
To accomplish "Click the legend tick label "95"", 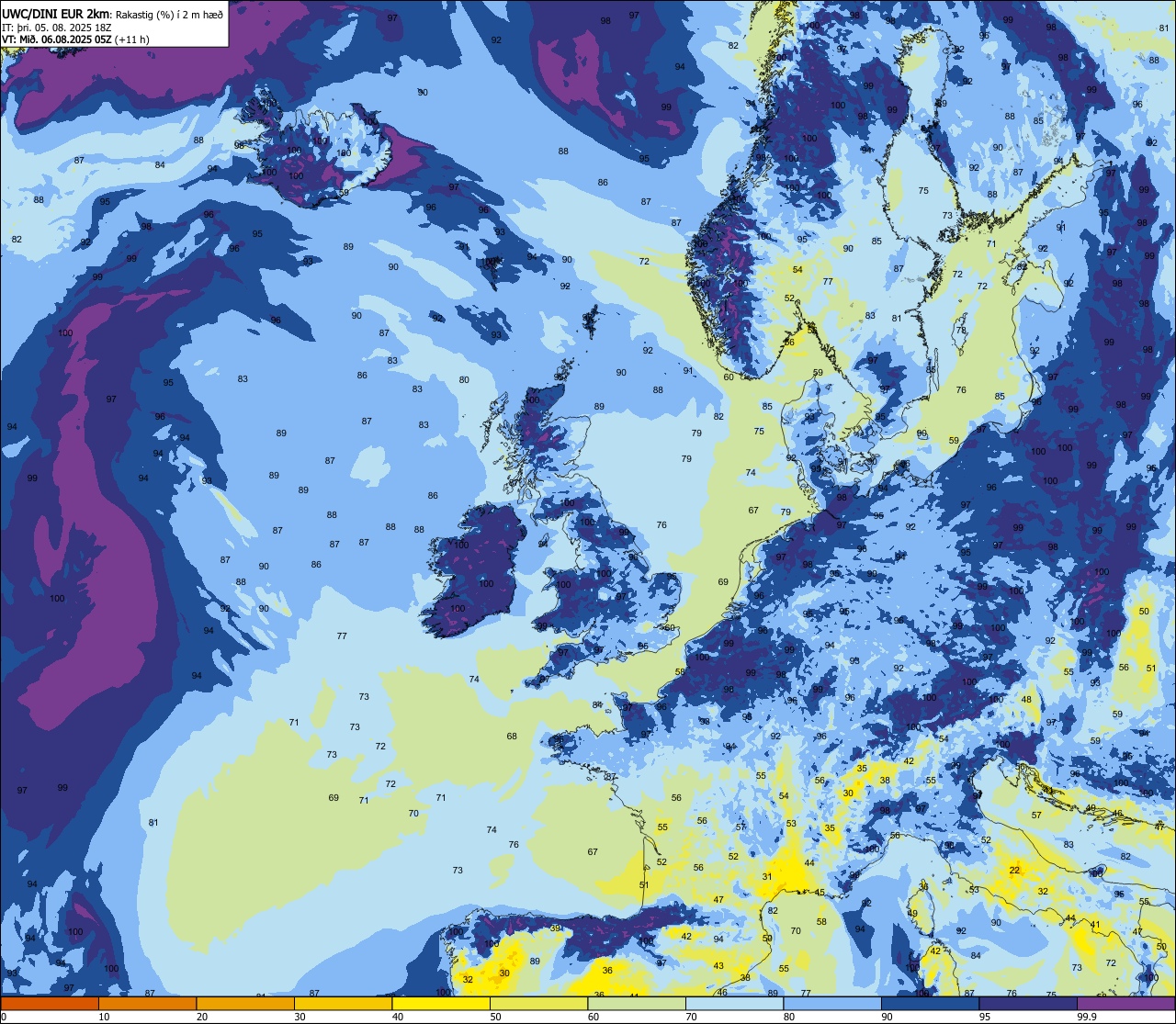I will click(x=985, y=1017).
